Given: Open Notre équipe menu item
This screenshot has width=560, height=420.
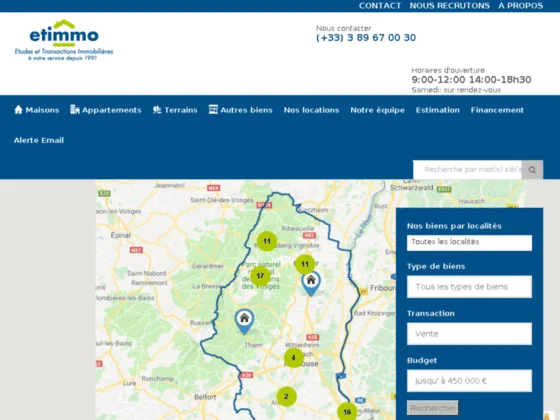Looking at the screenshot, I should click(x=378, y=110).
